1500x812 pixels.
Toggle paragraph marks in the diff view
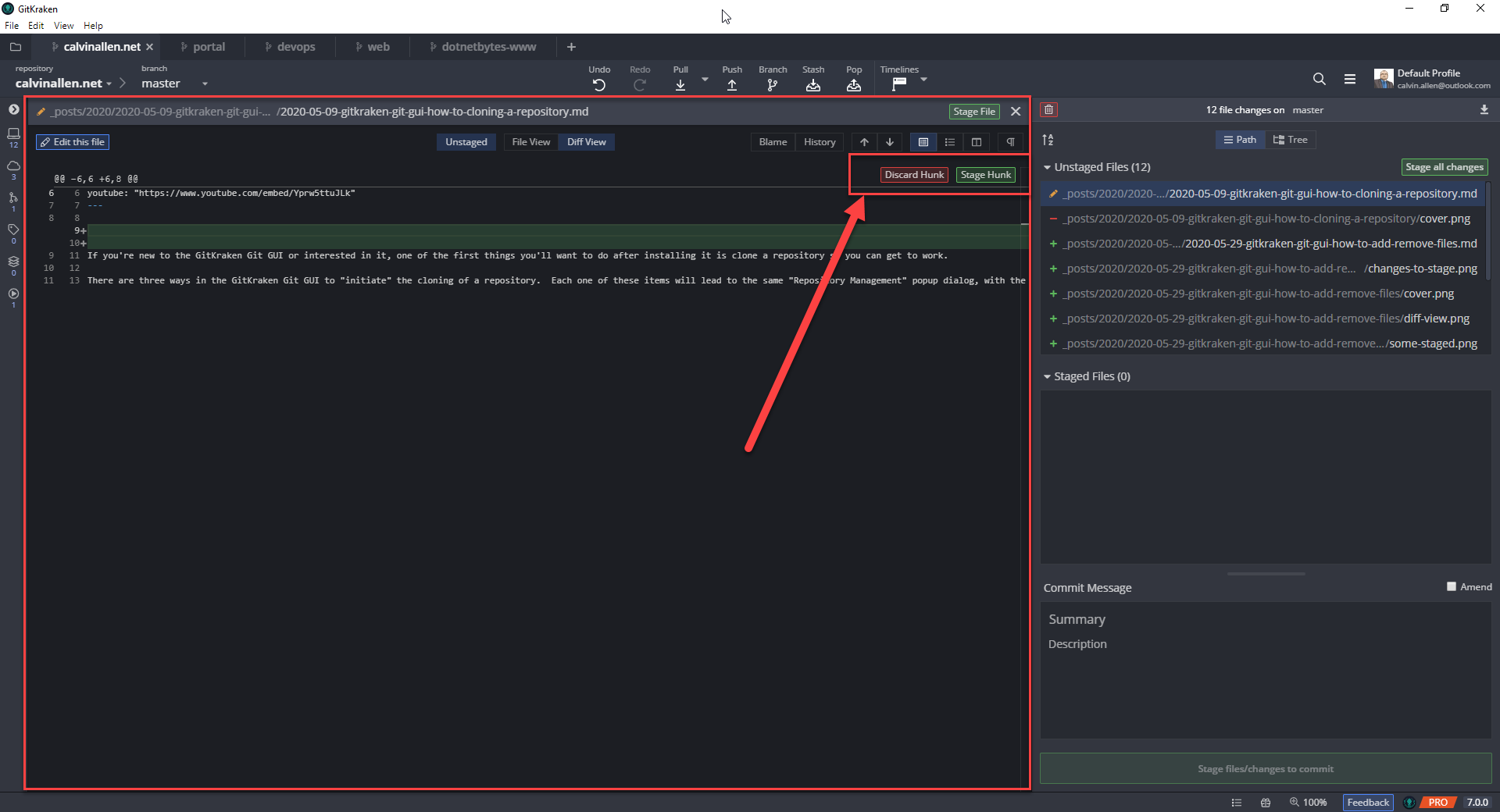(1010, 142)
